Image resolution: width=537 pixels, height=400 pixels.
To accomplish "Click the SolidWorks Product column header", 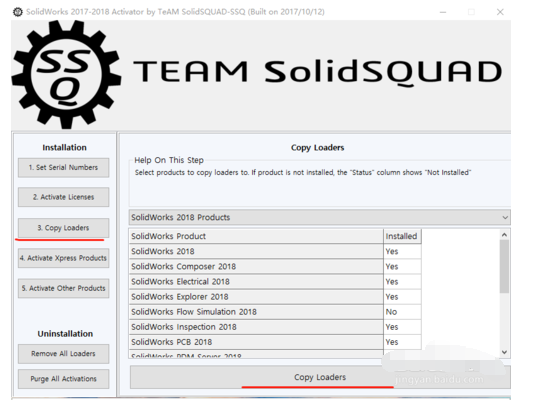I will 256,236.
